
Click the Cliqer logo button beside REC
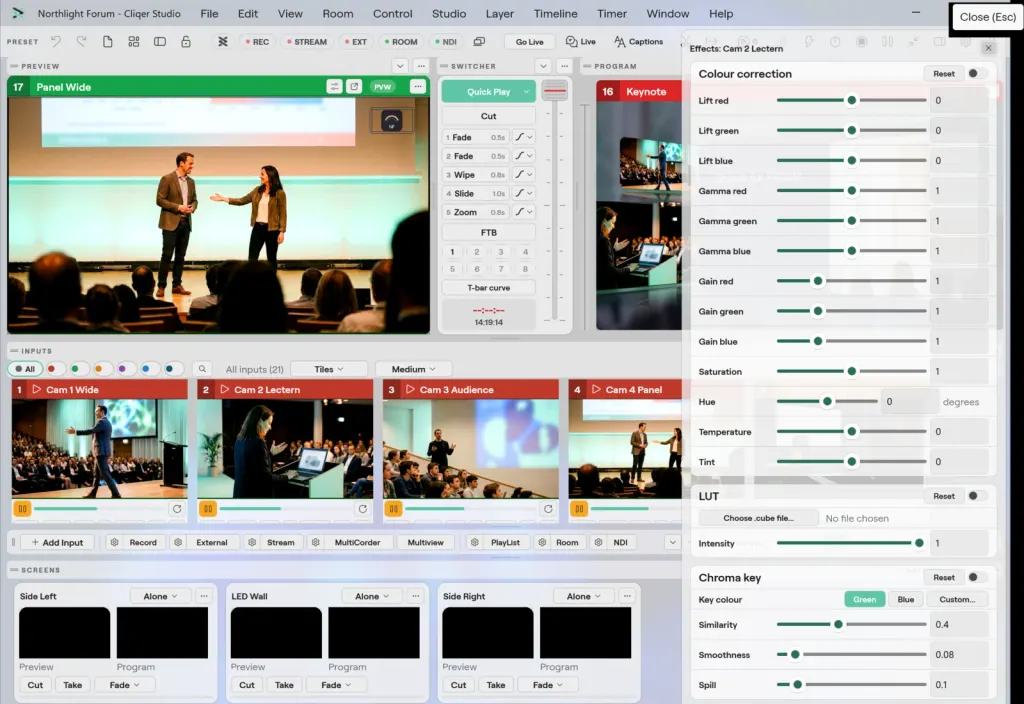(x=223, y=41)
